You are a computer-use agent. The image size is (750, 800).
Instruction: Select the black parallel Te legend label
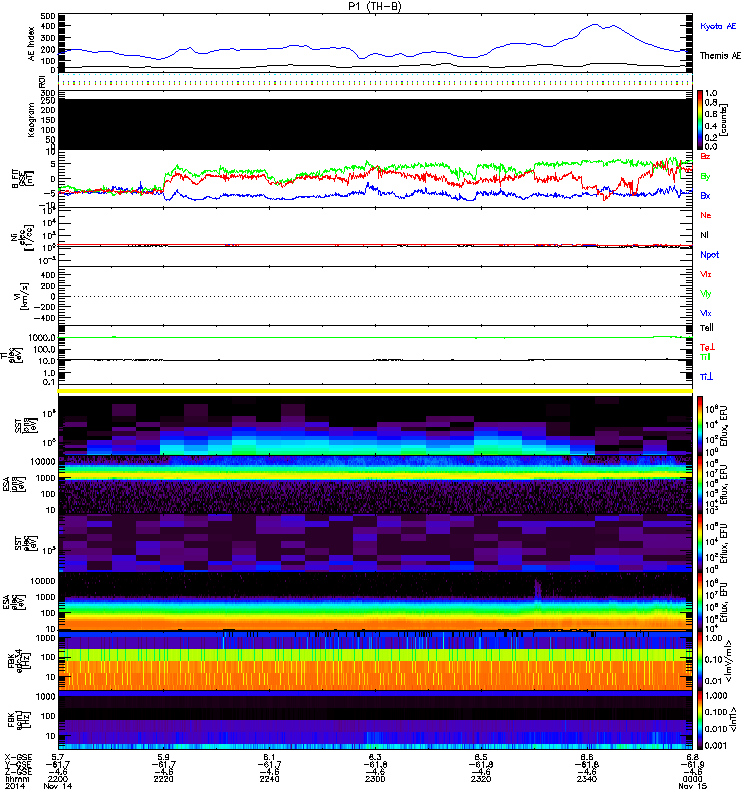pyautogui.click(x=707, y=328)
